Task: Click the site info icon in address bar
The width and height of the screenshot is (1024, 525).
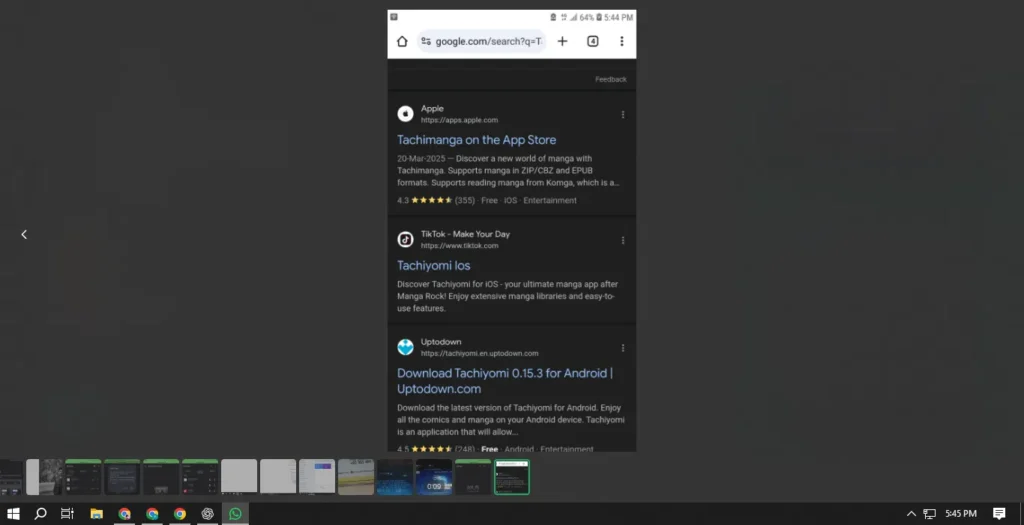Action: click(x=426, y=42)
